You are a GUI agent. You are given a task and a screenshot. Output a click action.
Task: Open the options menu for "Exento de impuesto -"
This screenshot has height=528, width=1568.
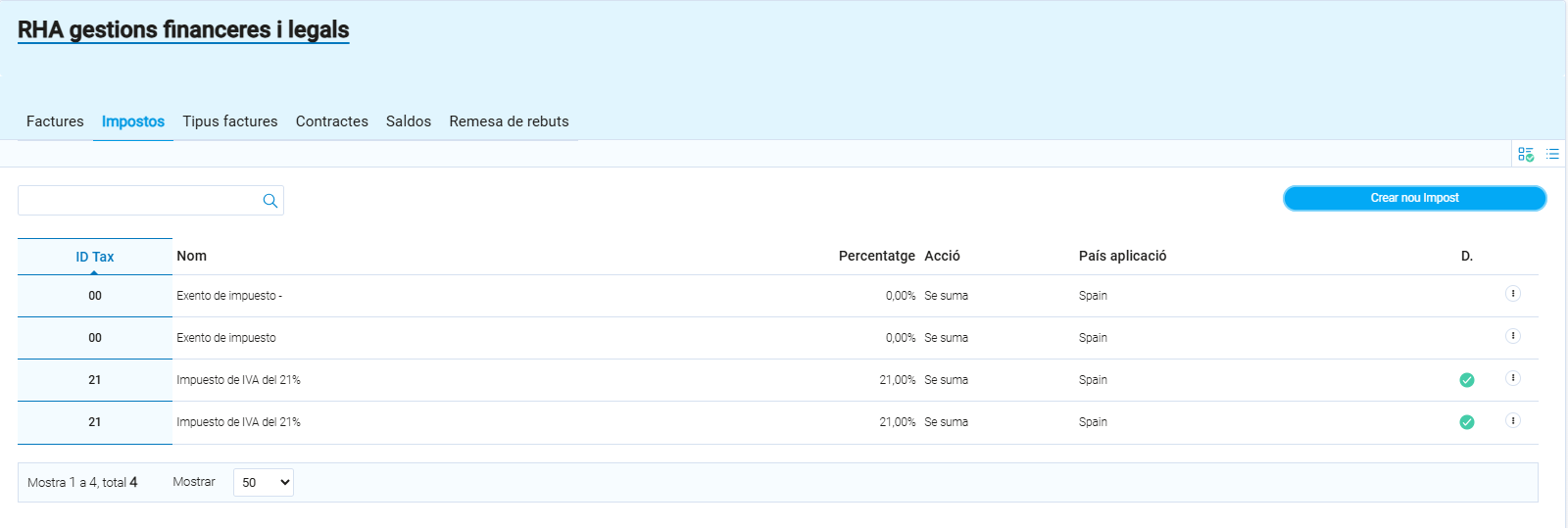(x=1512, y=294)
